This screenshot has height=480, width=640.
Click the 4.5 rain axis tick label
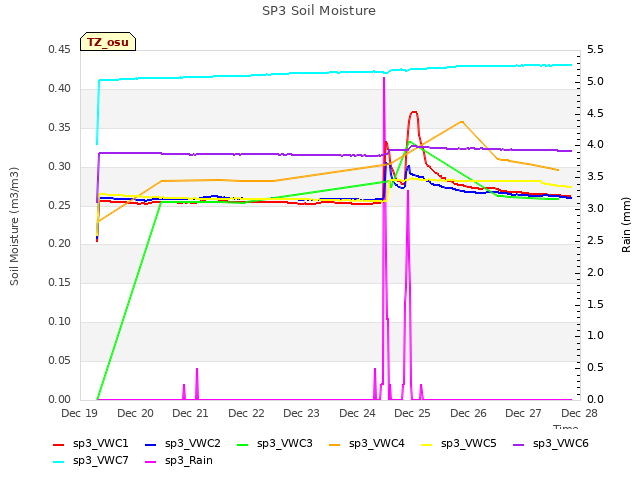tap(595, 113)
